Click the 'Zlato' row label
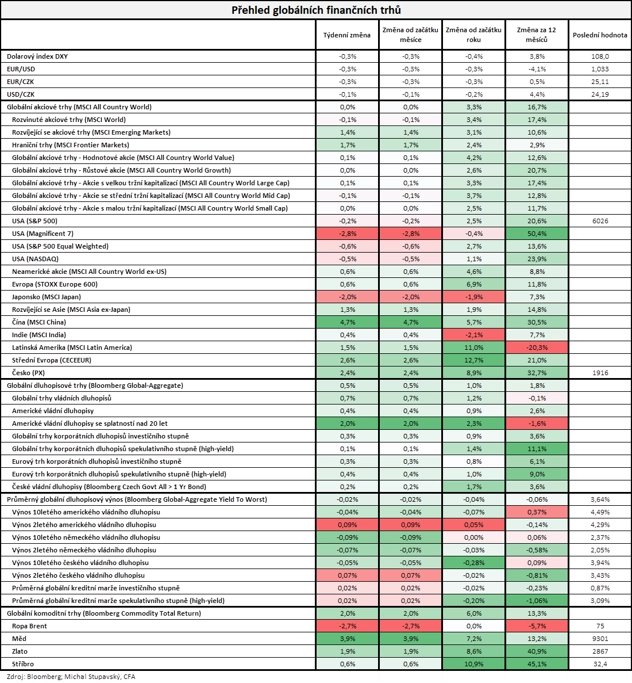 (20, 651)
